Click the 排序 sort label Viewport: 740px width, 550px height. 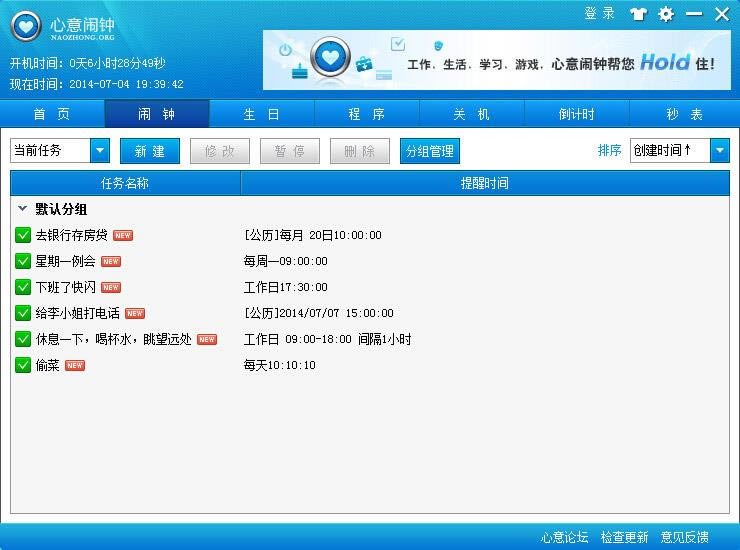609,151
